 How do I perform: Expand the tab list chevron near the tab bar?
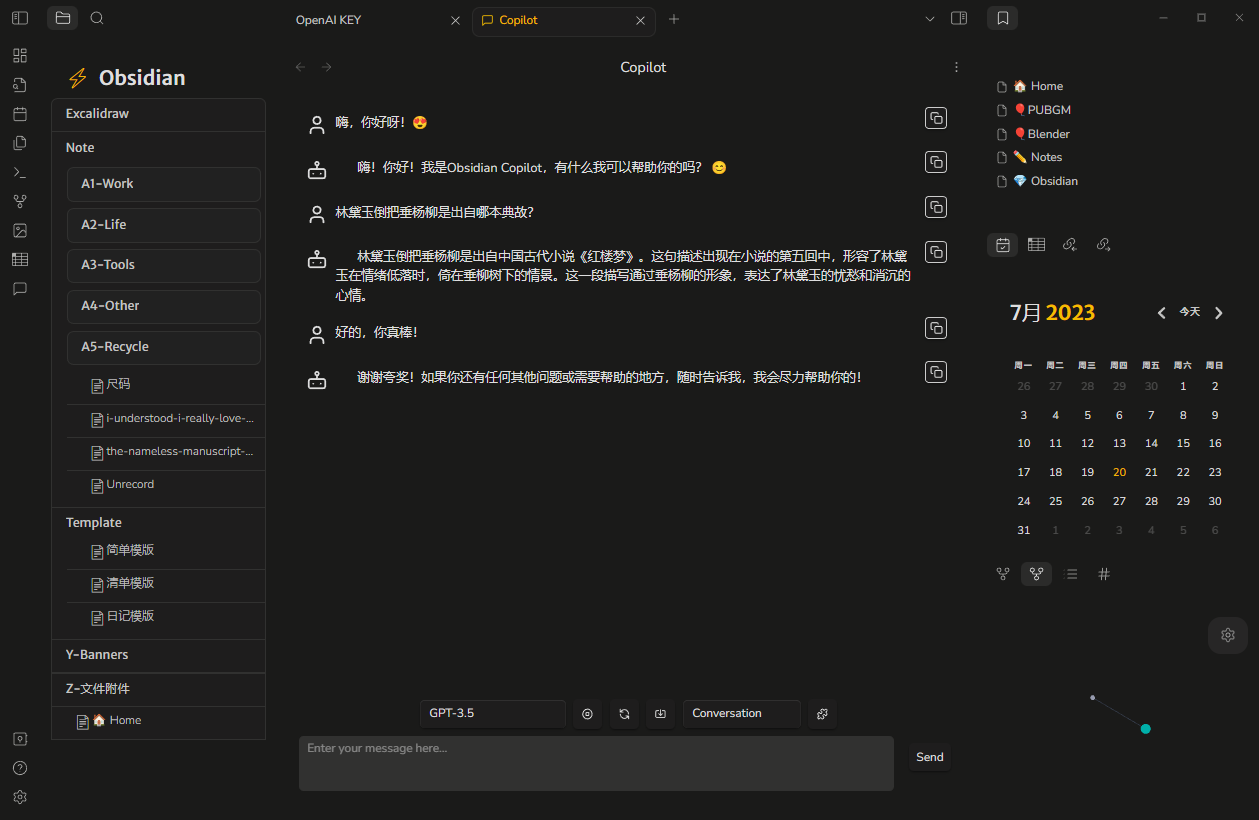tap(930, 18)
